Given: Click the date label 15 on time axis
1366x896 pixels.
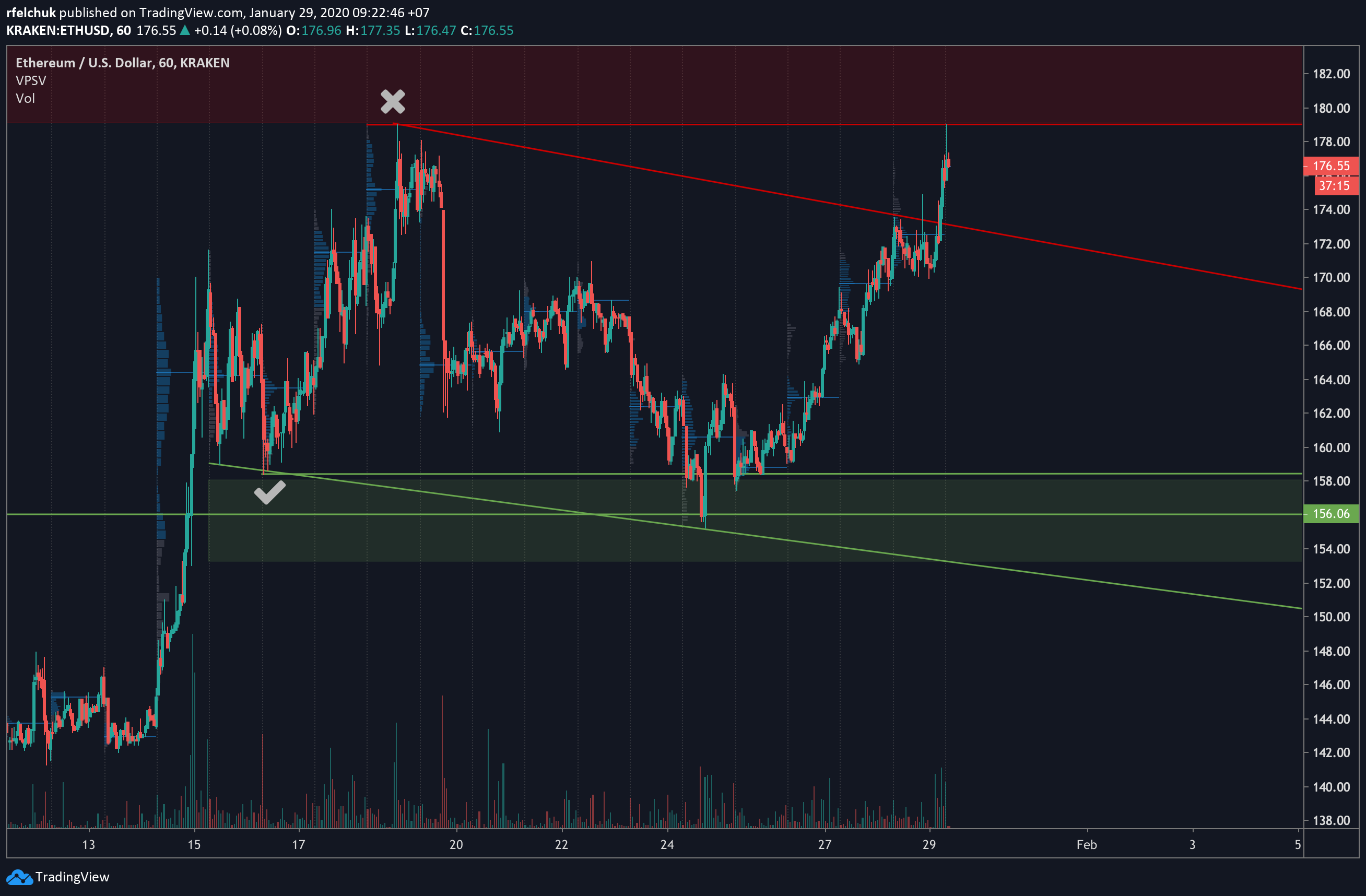Looking at the screenshot, I should [194, 844].
